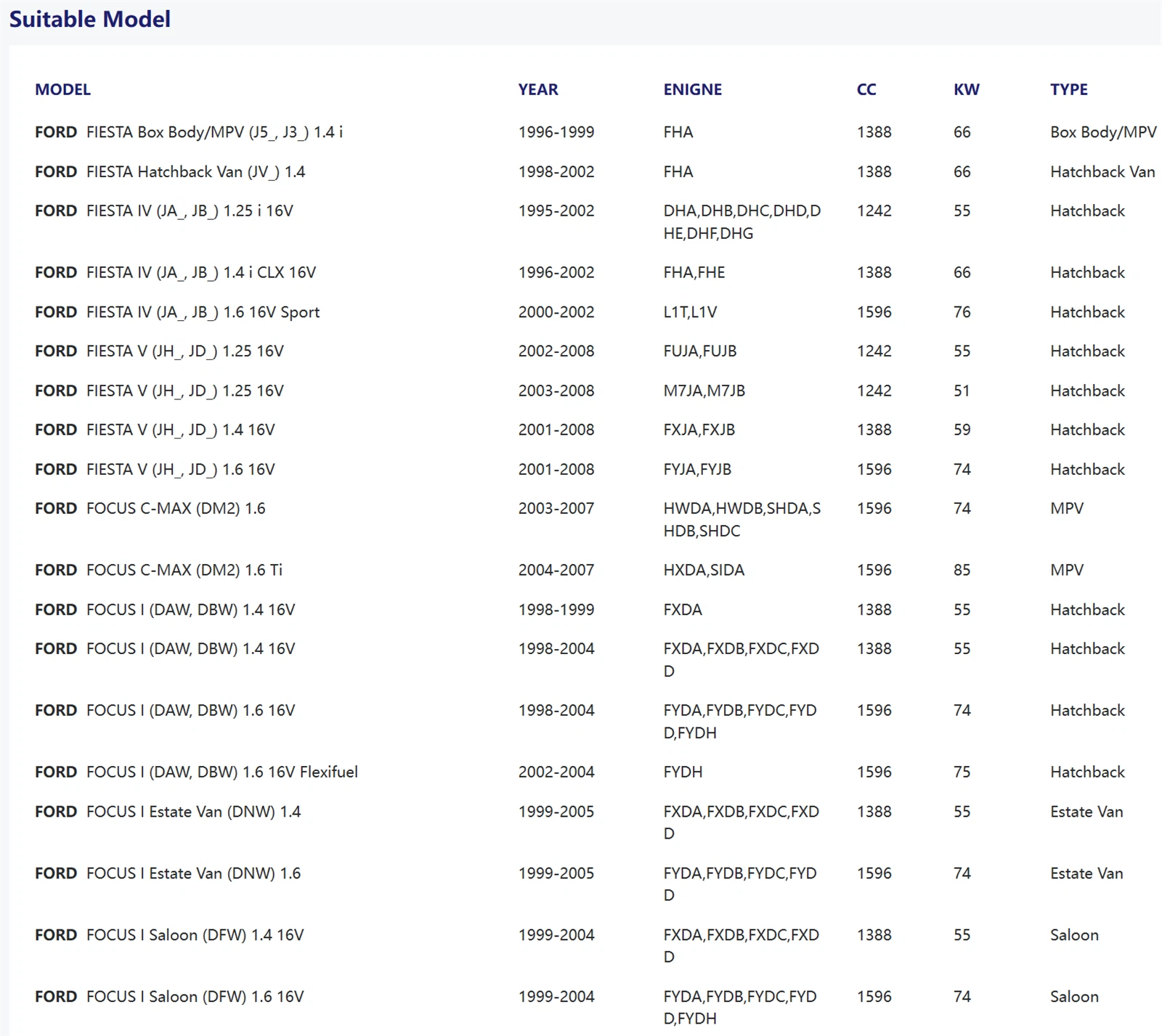Click KW value '51'

[962, 391]
